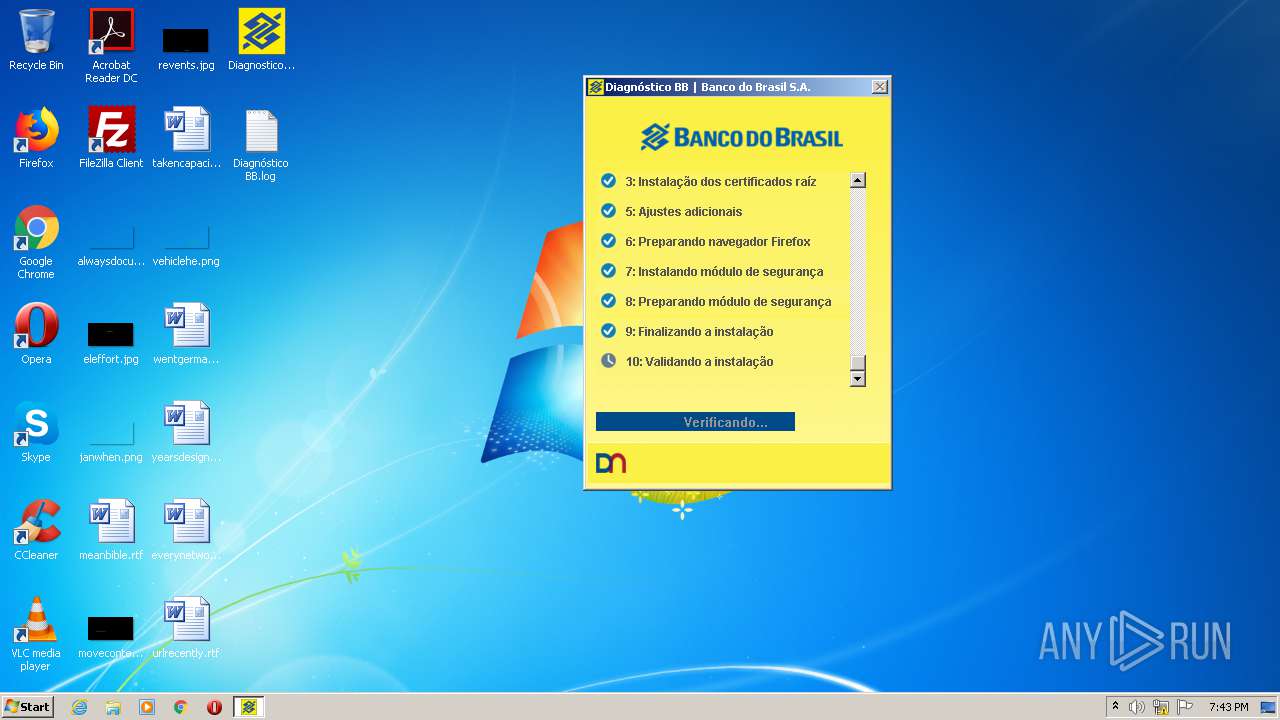Select '9: Finalizando a instalação' text
The height and width of the screenshot is (720, 1280).
(x=699, y=332)
